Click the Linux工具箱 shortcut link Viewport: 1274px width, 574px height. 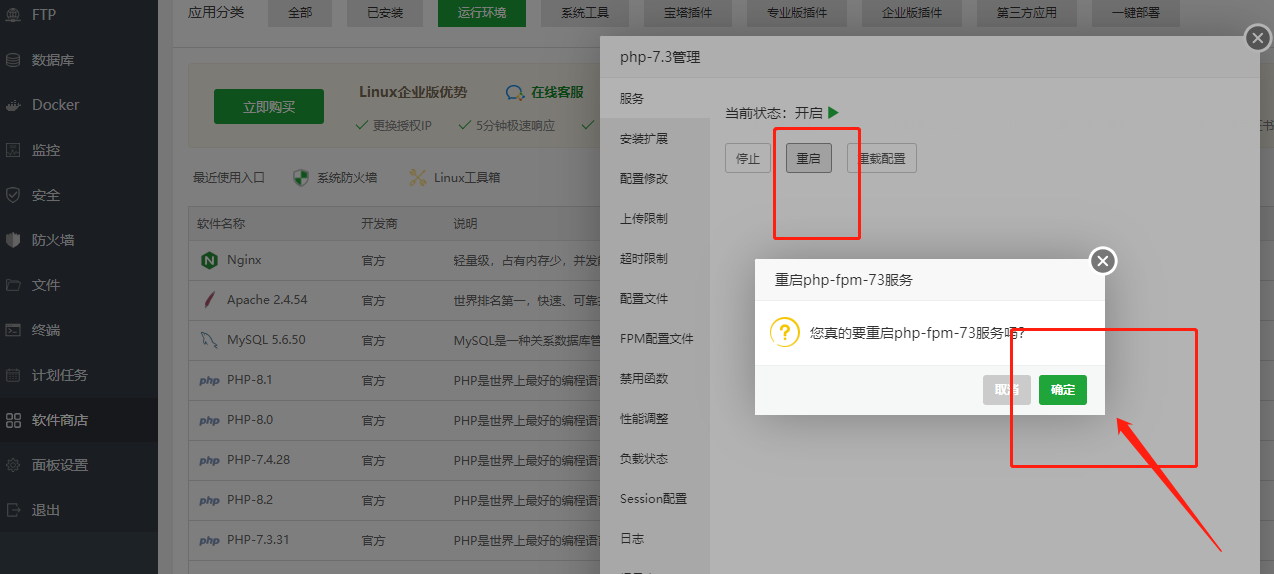pos(467,178)
